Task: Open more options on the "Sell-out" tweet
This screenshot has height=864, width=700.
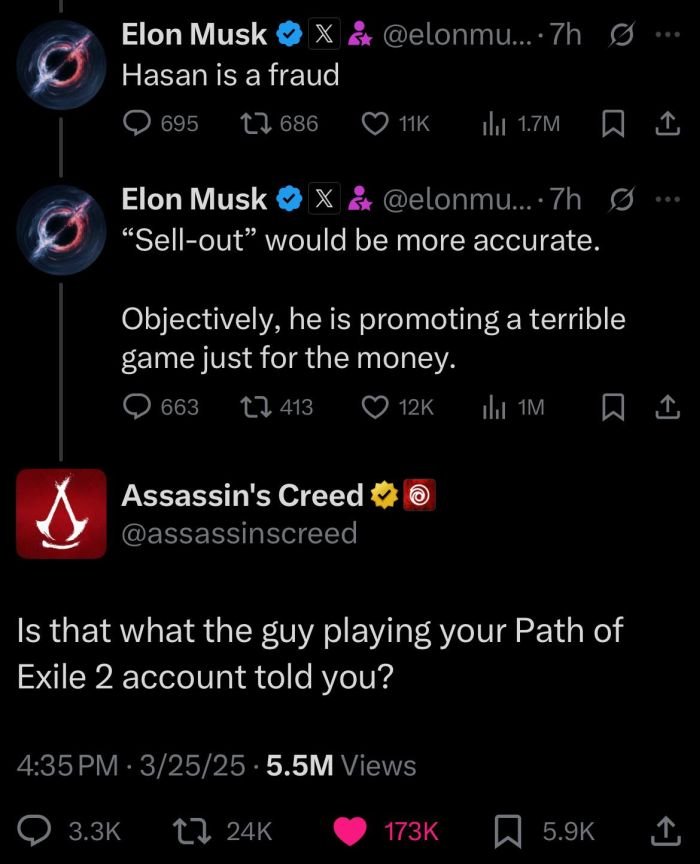Action: coord(665,199)
